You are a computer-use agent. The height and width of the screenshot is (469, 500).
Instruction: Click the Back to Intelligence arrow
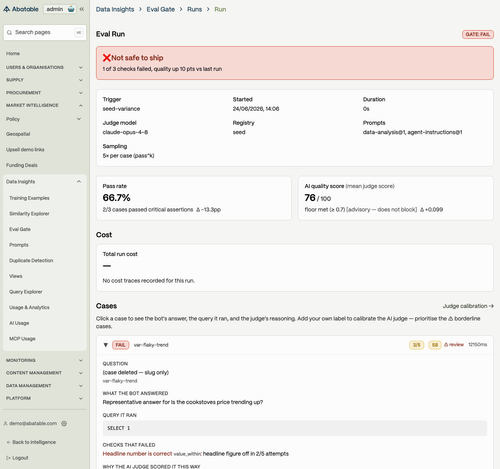pos(8,442)
